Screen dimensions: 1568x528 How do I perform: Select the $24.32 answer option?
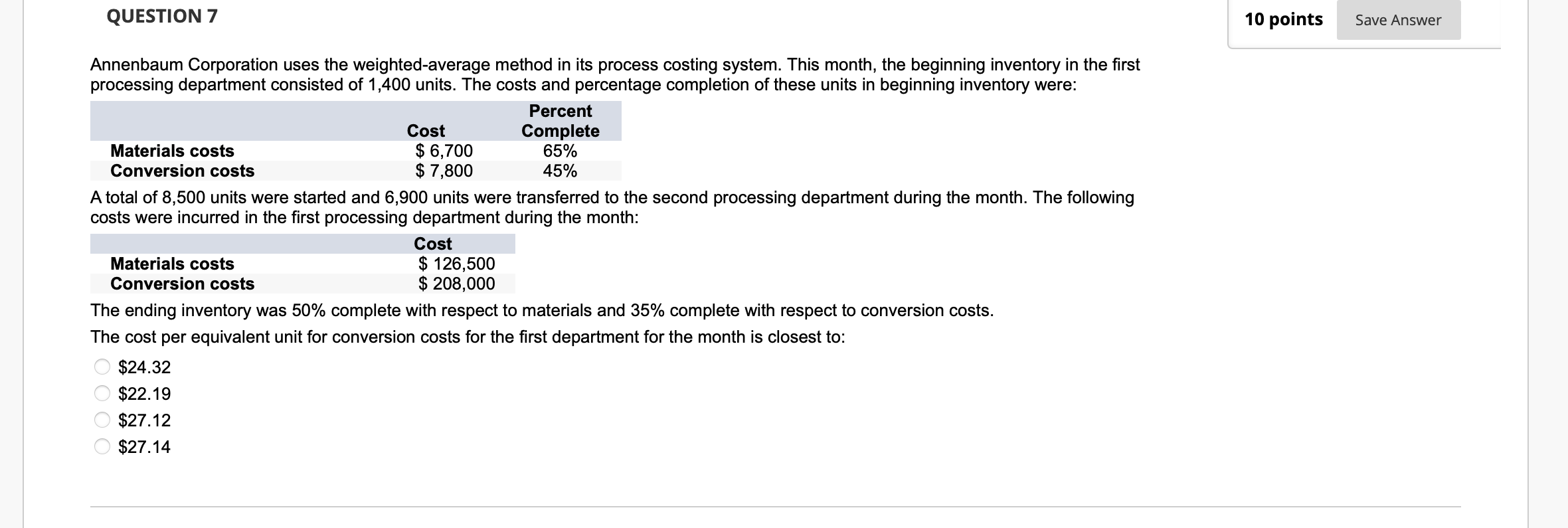(101, 367)
